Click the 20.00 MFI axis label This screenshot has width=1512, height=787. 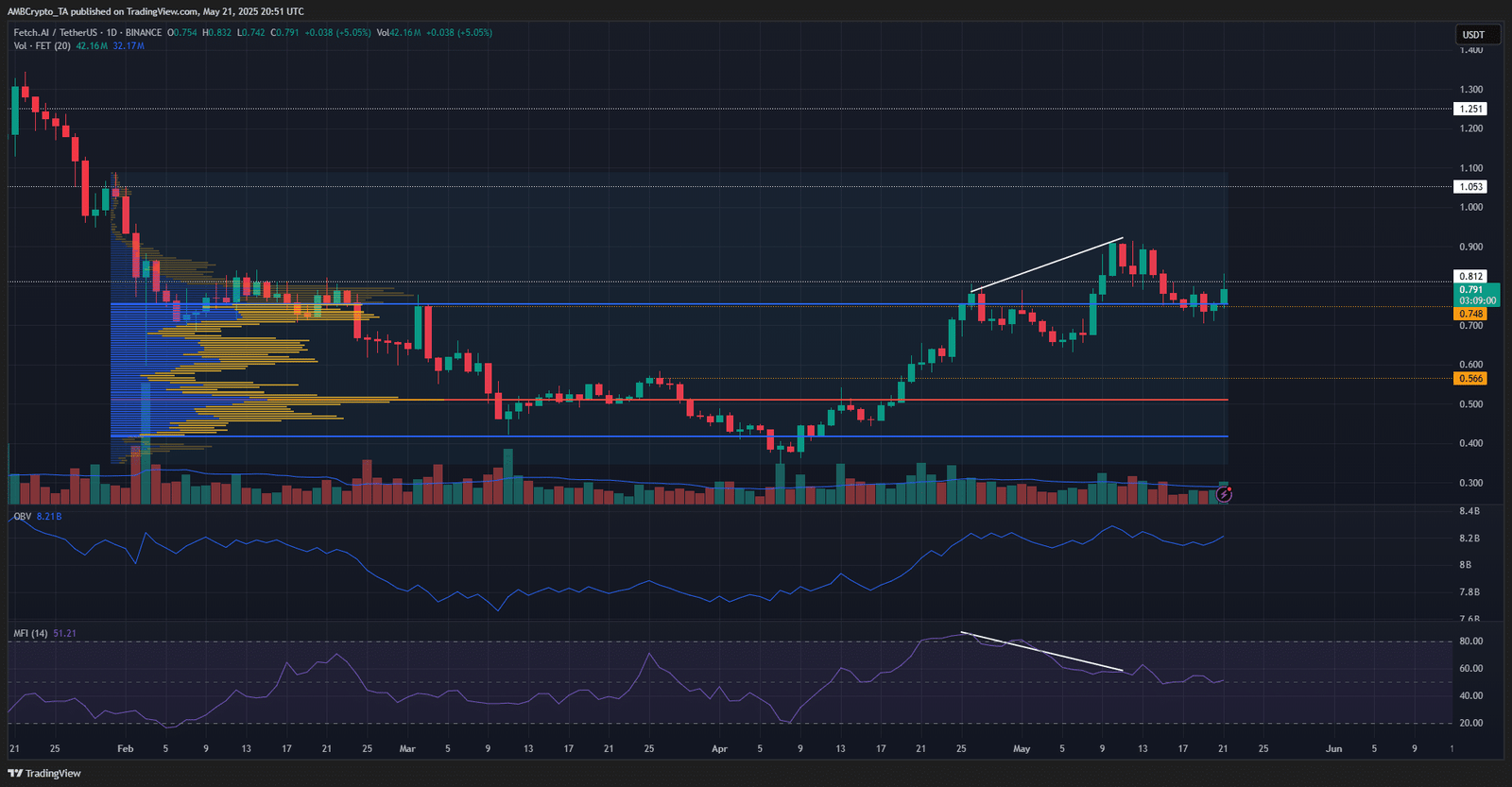tap(1471, 724)
